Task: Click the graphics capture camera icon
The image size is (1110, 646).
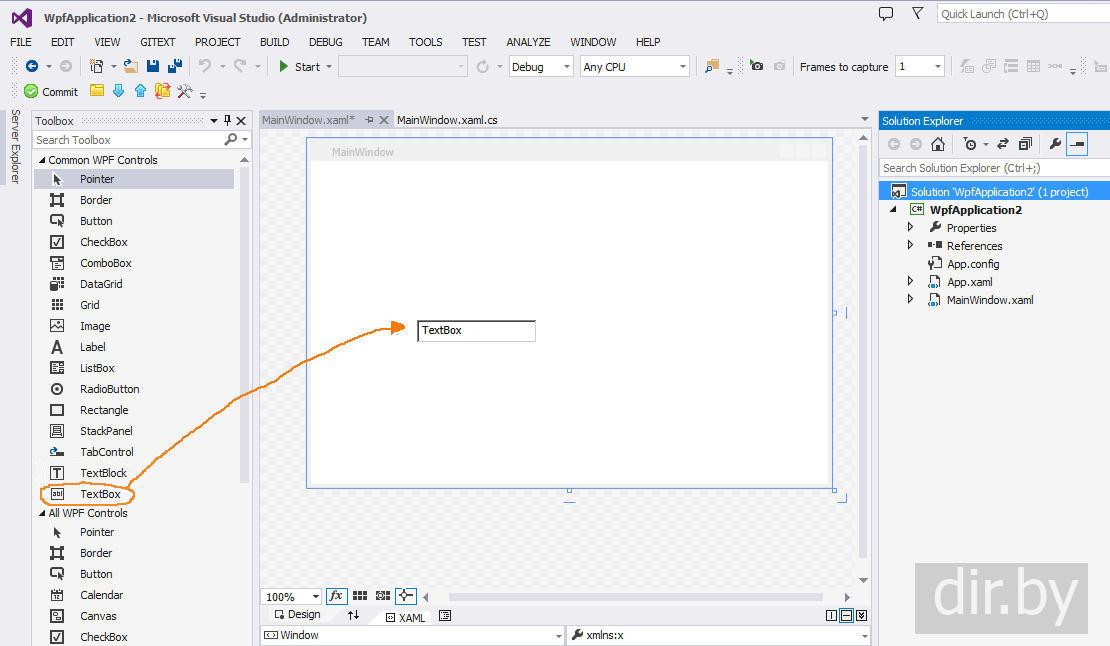Action: (757, 66)
